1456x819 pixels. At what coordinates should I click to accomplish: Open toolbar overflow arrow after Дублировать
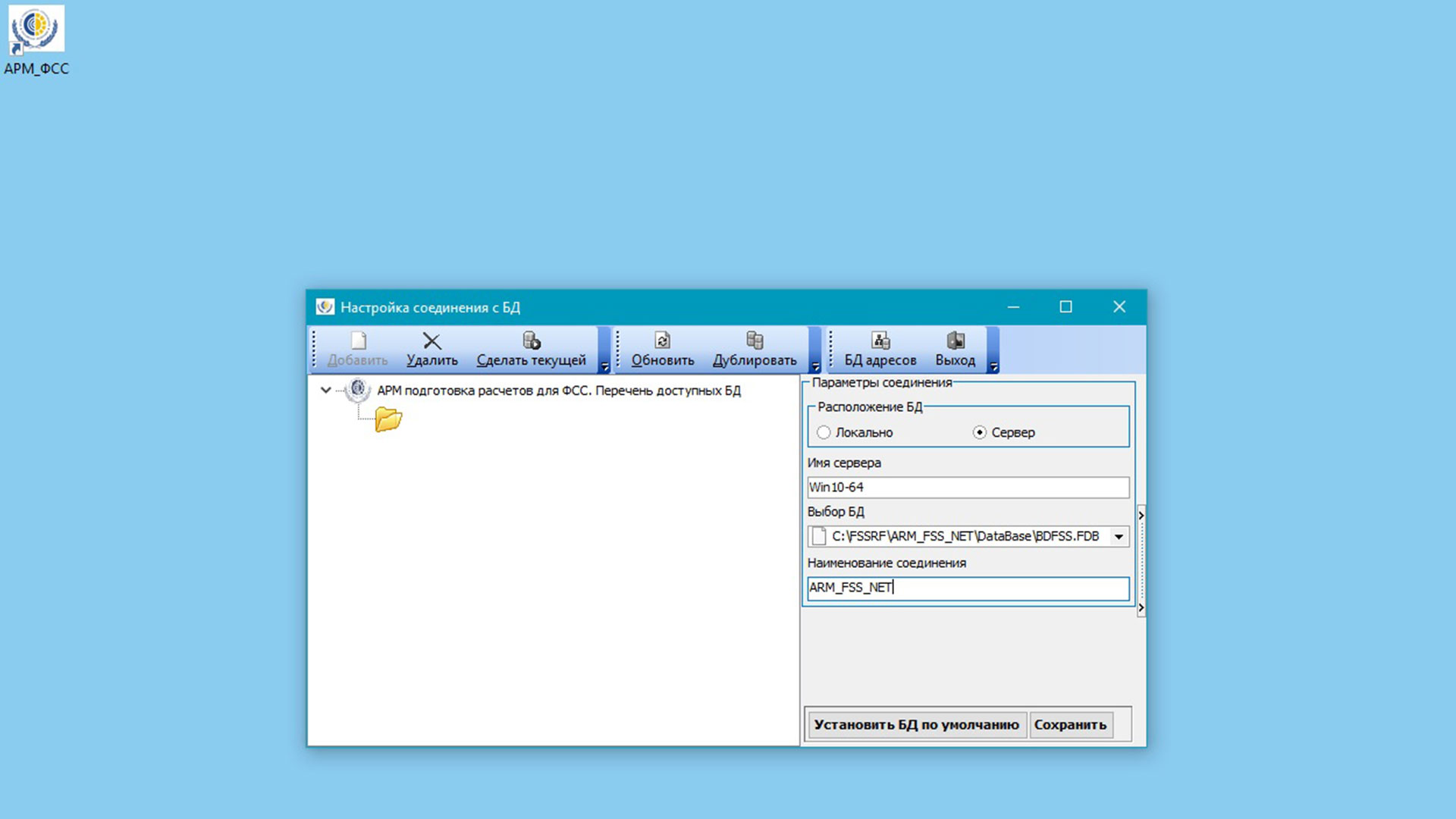815,366
